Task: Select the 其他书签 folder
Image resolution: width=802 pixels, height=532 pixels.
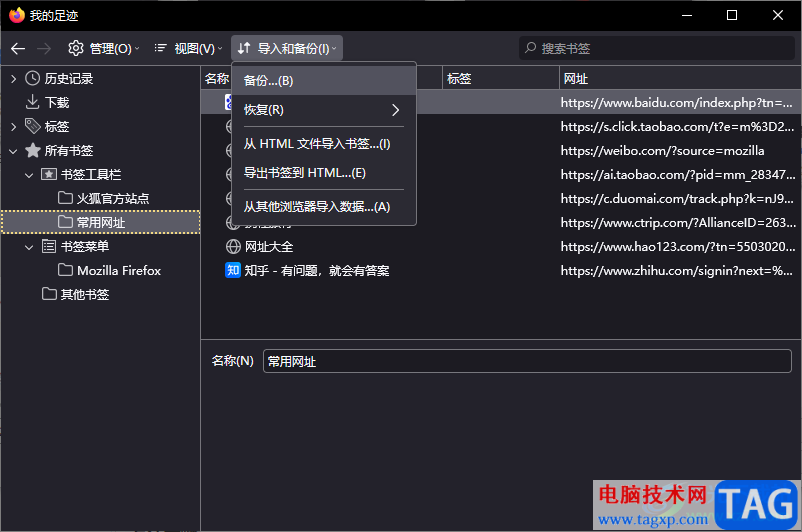Action: pos(85,295)
